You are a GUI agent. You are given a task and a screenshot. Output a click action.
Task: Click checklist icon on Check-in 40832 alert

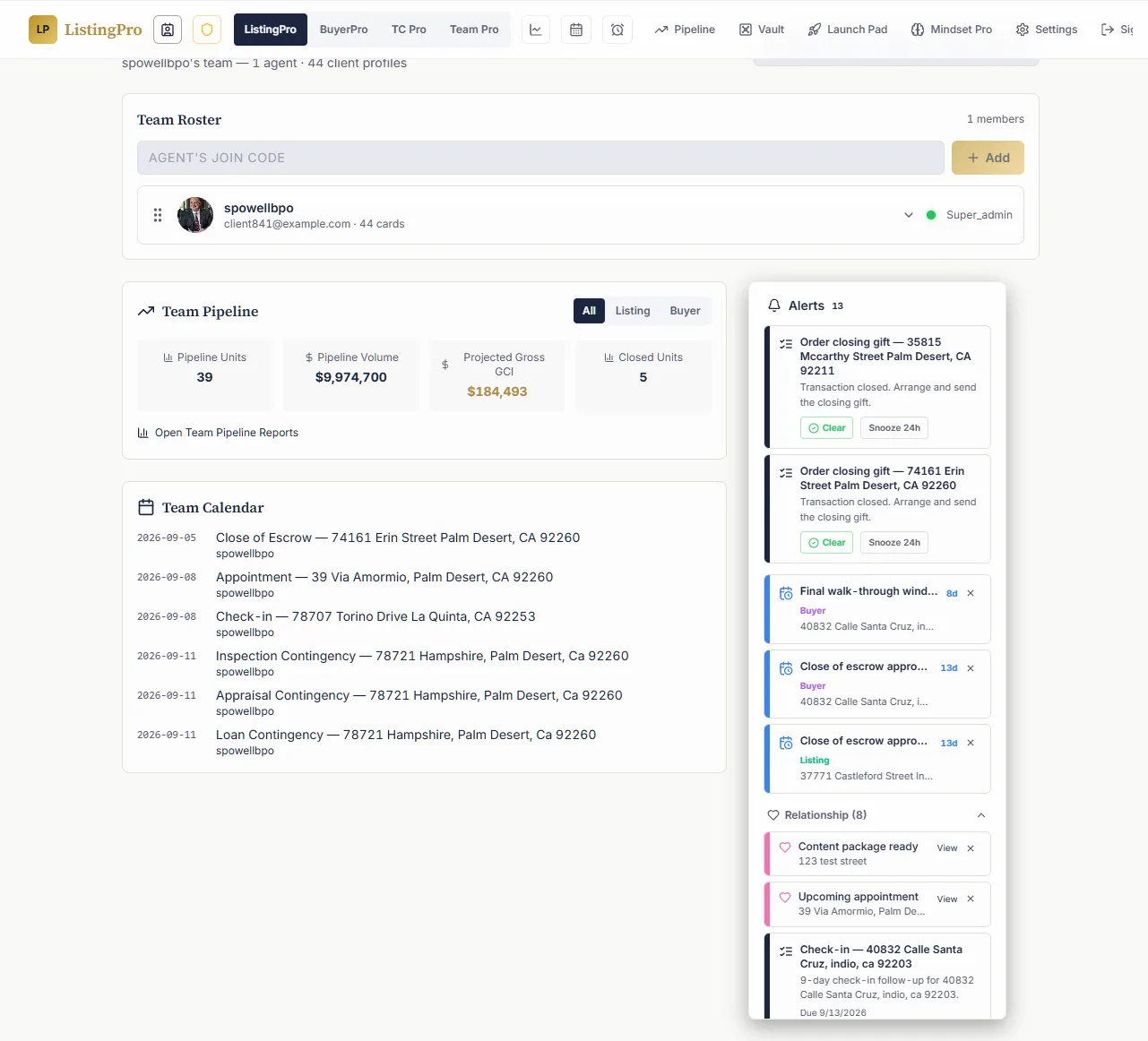click(786, 951)
